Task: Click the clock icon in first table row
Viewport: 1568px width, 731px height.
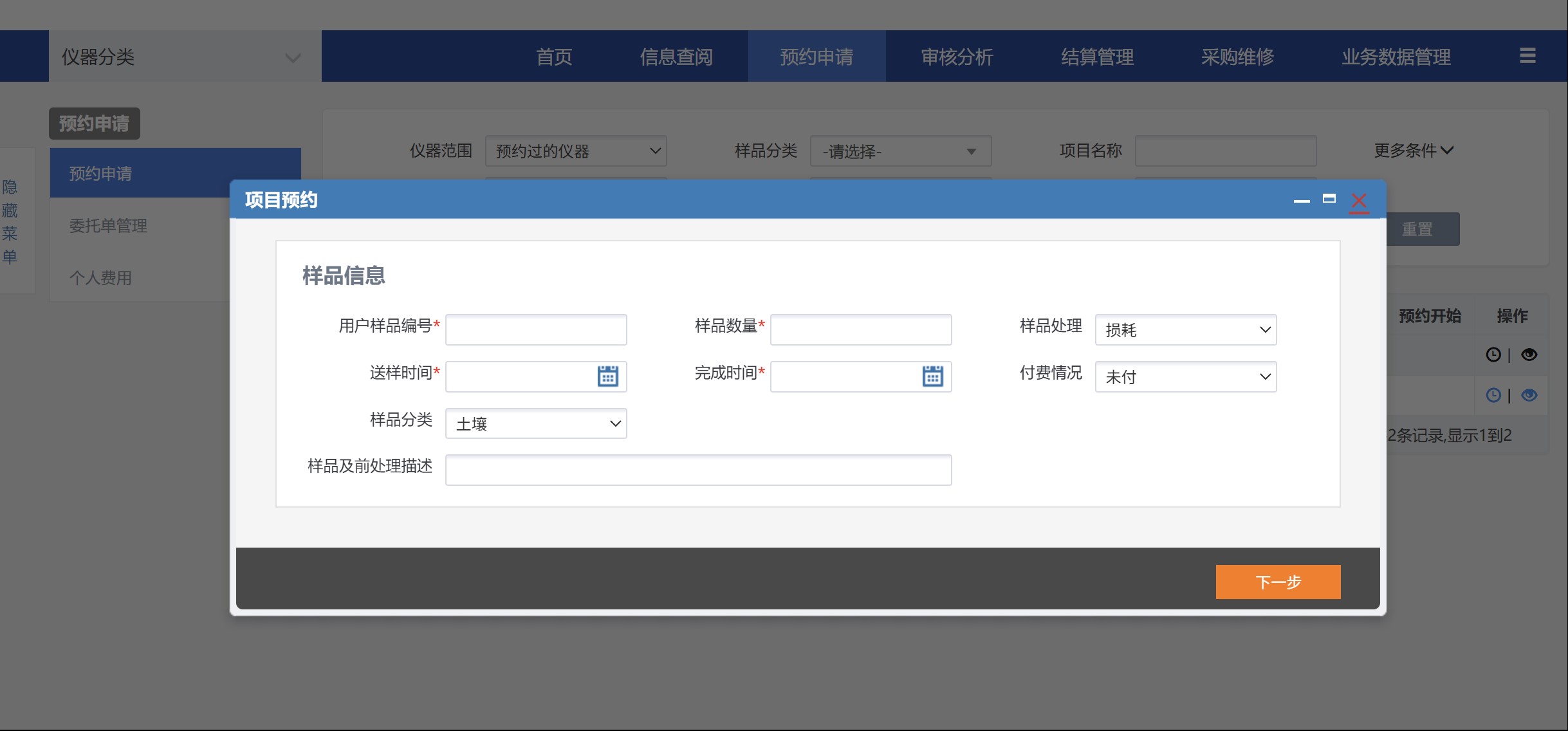Action: [1493, 355]
